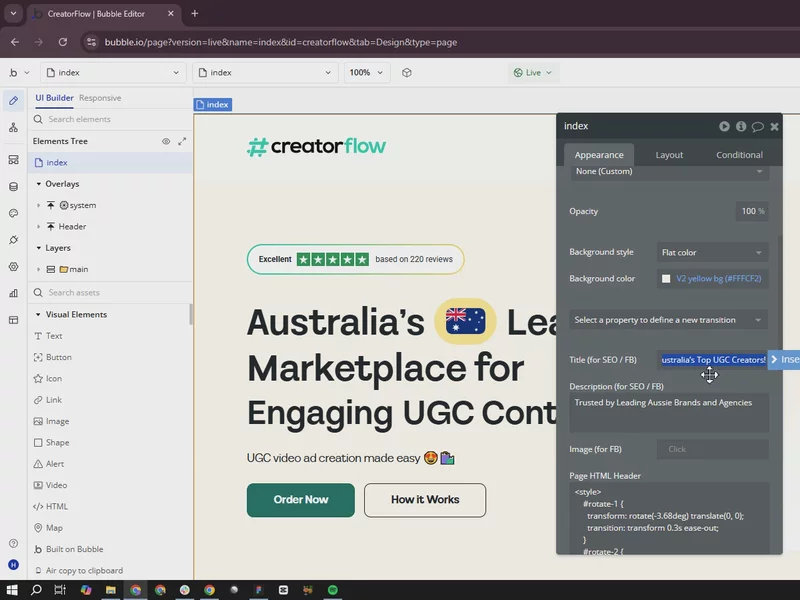Click site info icon in address bar
Image resolution: width=800 pixels, height=600 pixels.
(x=91, y=42)
